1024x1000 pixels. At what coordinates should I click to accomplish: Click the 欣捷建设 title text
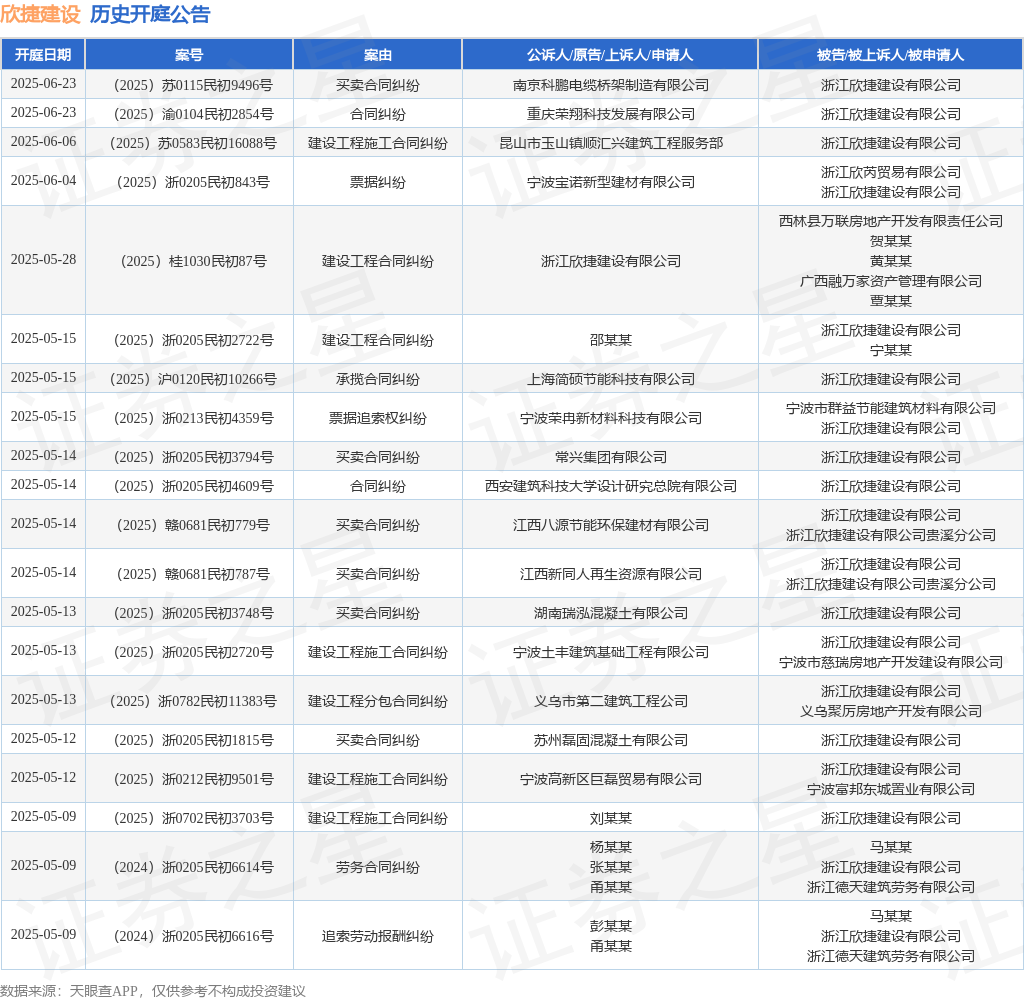coord(40,14)
